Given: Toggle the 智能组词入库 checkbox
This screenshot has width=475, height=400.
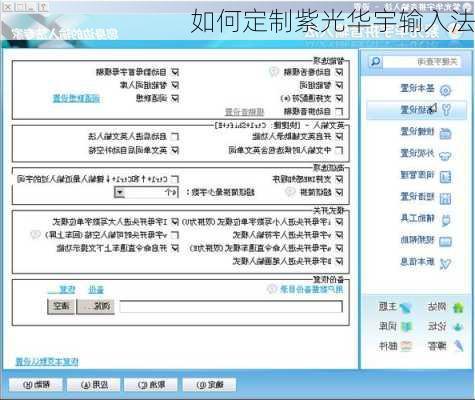Looking at the screenshot, I should coord(175,85).
